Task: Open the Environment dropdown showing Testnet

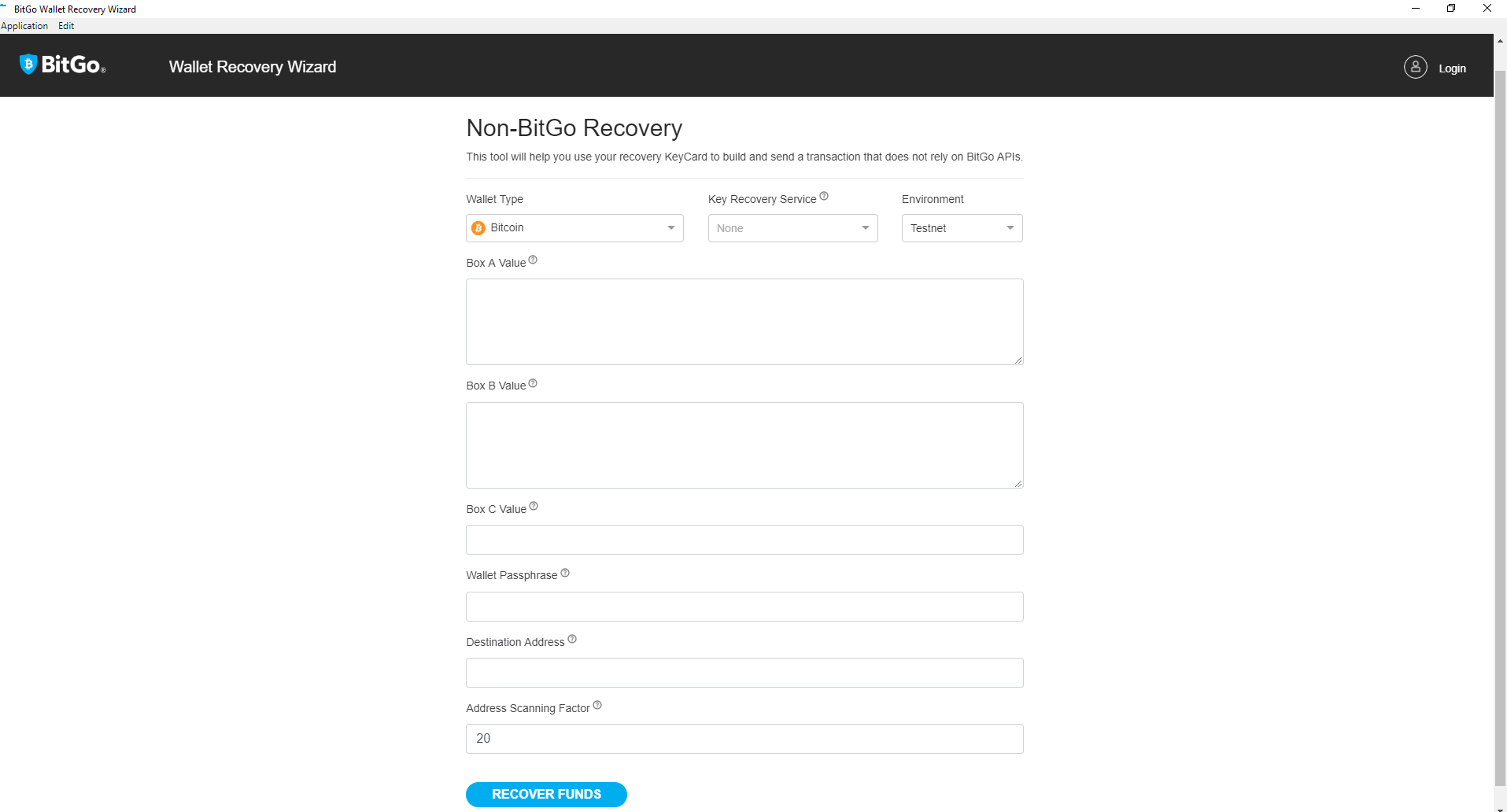Action: (962, 228)
